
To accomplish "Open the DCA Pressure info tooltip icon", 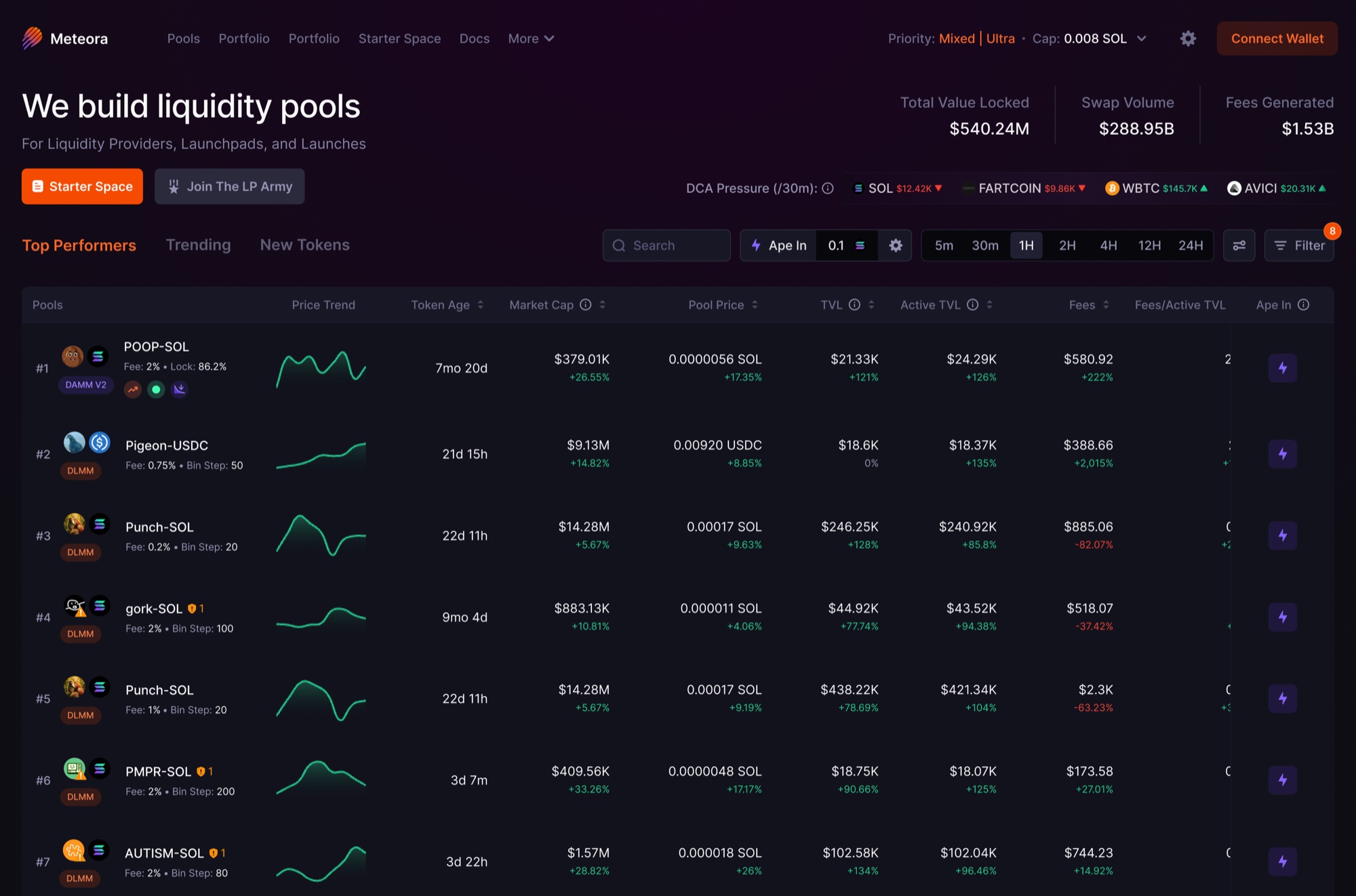I will (x=828, y=188).
